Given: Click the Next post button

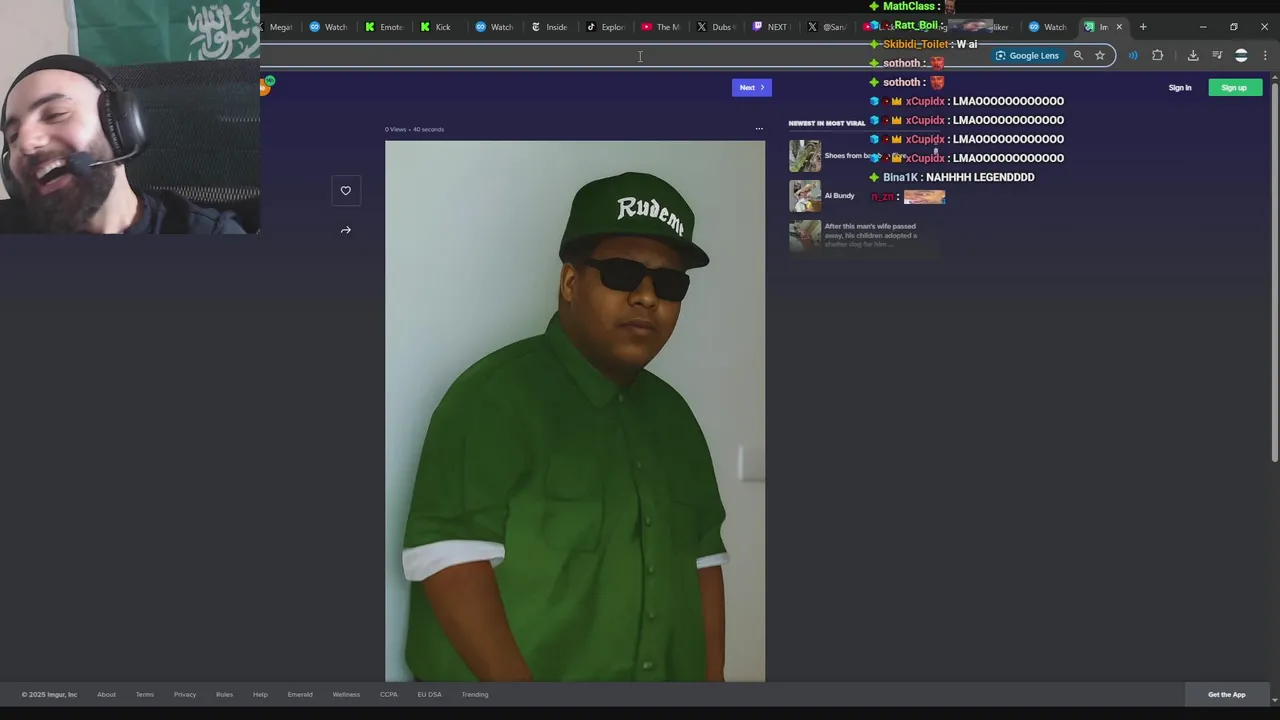Looking at the screenshot, I should point(752,88).
